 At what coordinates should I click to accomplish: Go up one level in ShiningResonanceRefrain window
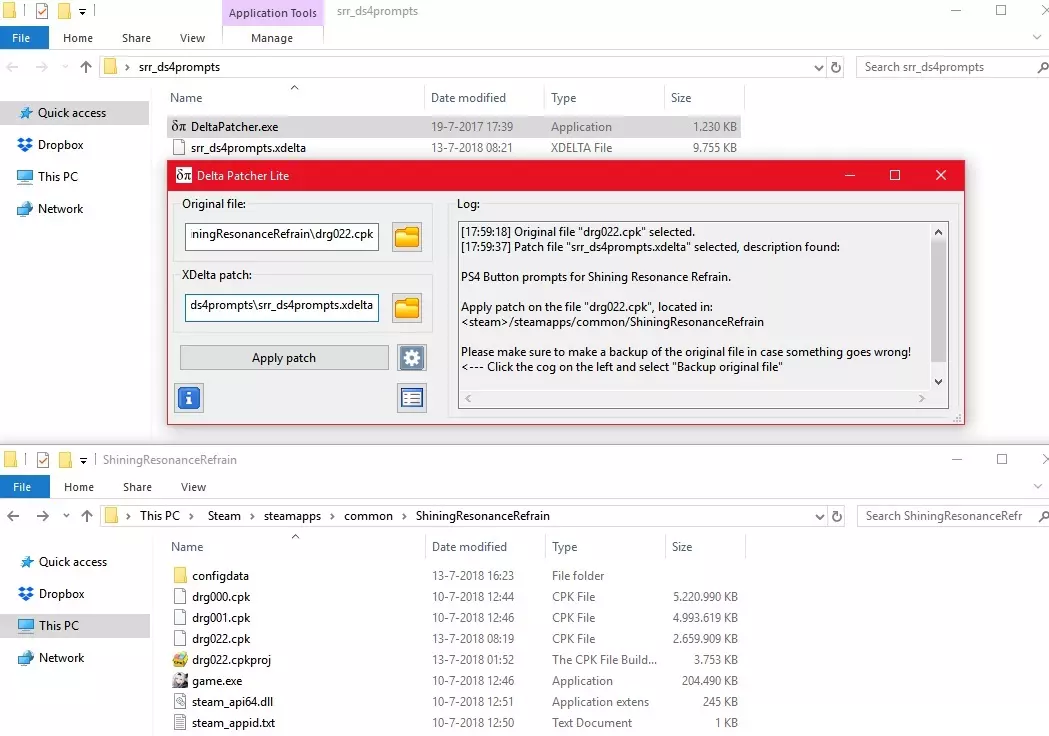(87, 516)
